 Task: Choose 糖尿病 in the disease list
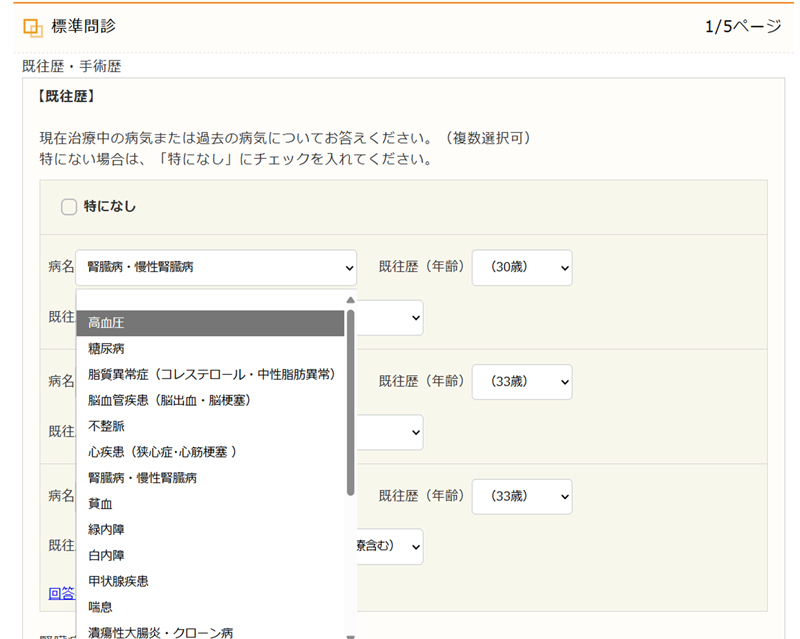tap(210, 349)
